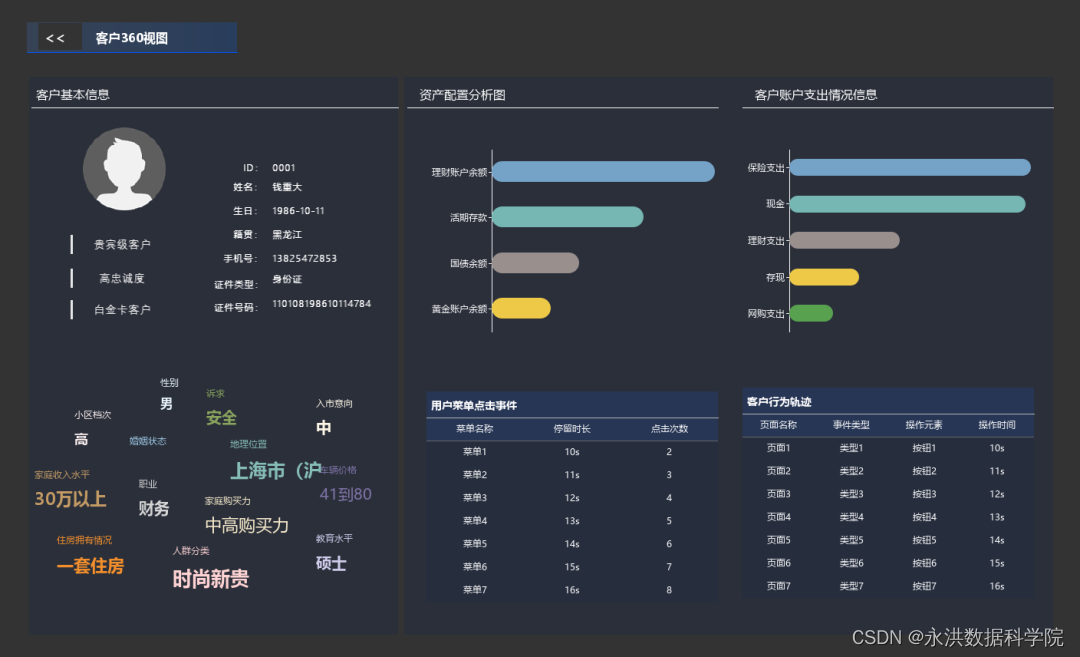The height and width of the screenshot is (657, 1080).
Task: Select the 高忠诚度 tag
Action: point(122,278)
